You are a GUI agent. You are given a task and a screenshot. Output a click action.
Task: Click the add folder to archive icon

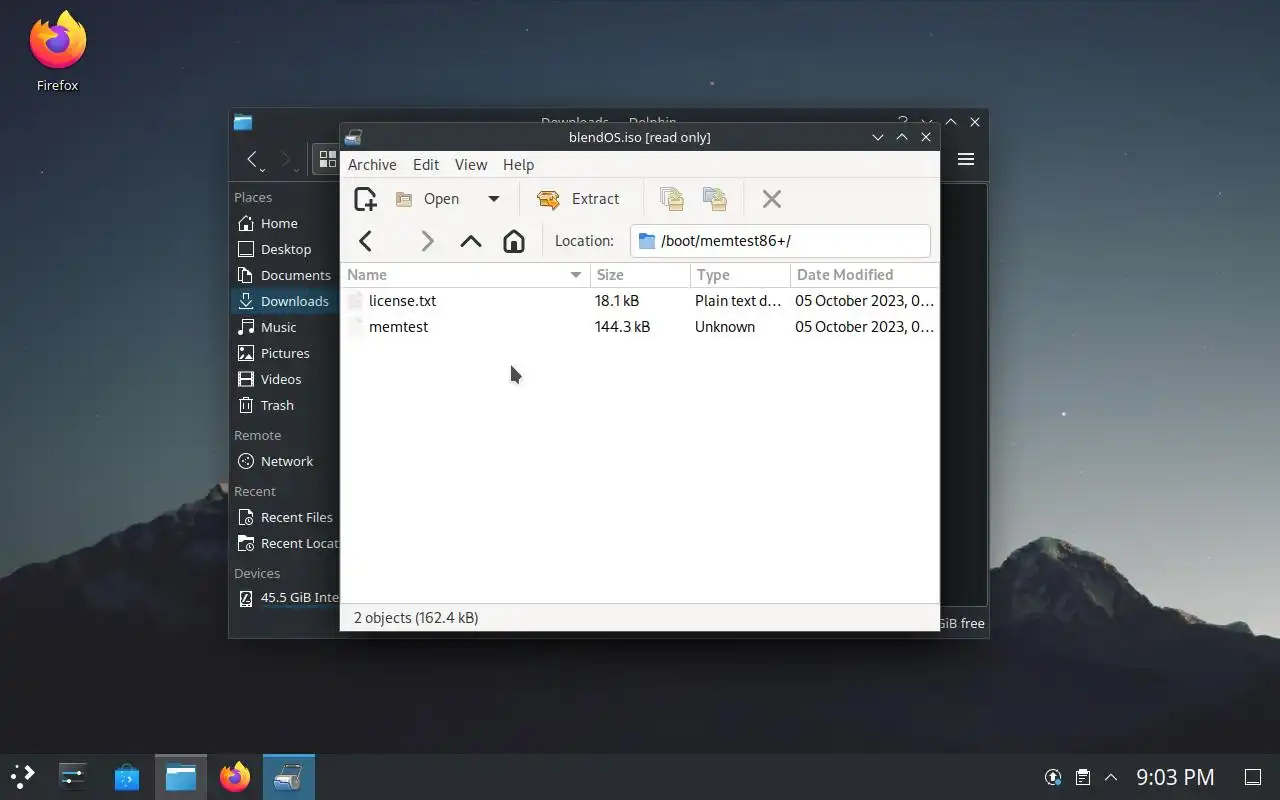(x=715, y=199)
